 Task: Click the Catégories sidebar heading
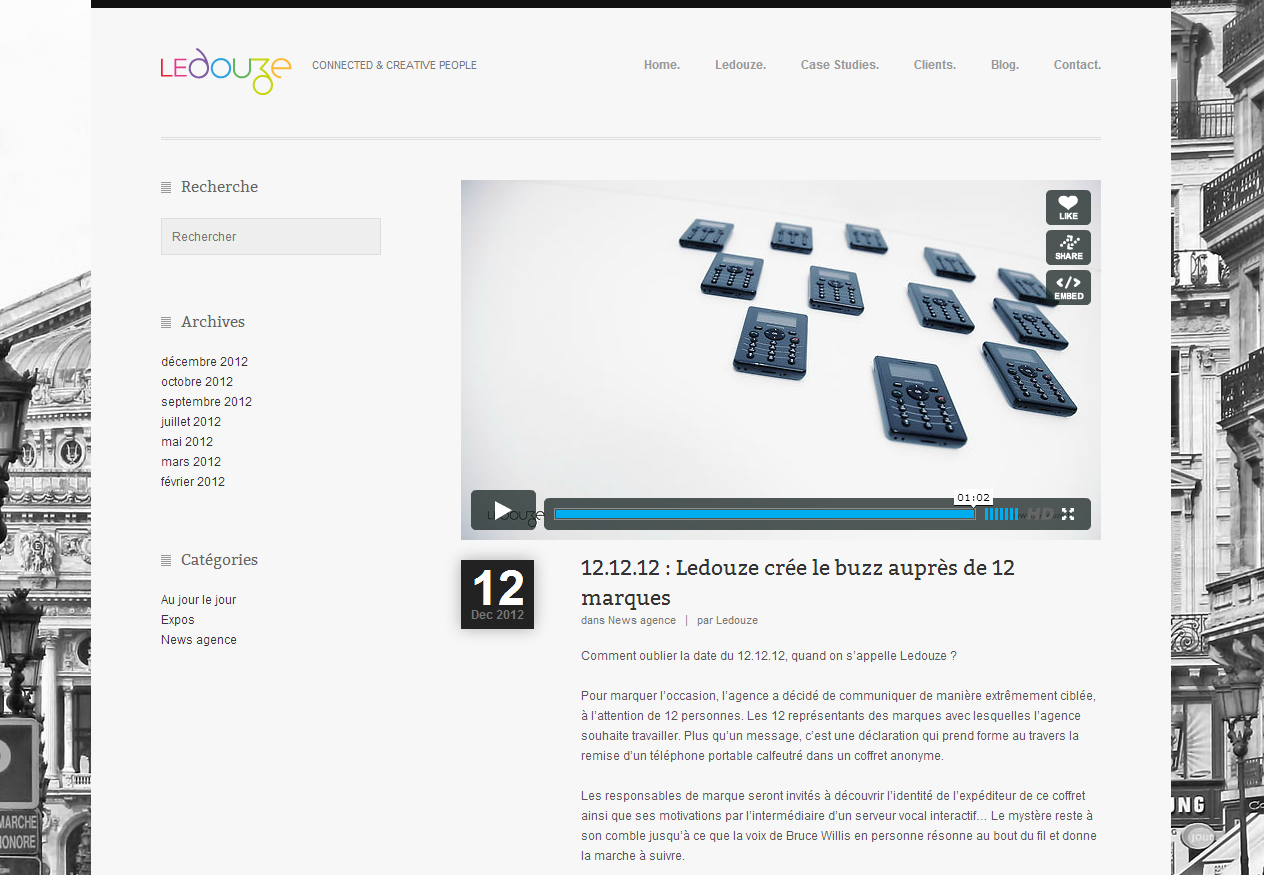[219, 560]
